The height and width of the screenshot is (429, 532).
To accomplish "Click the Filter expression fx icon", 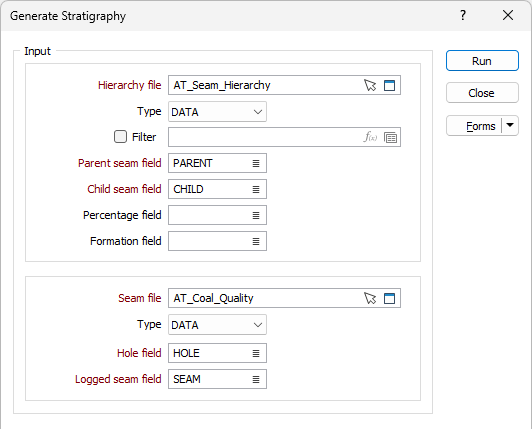I will click(x=370, y=137).
